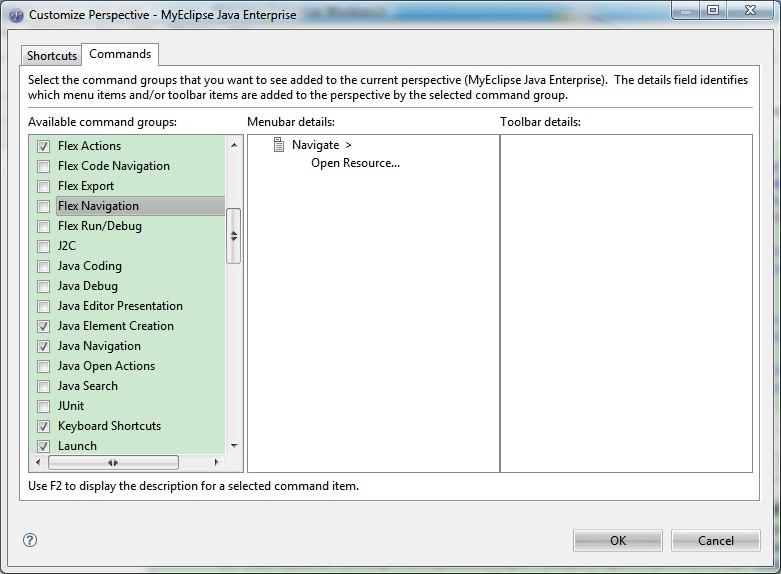This screenshot has height=574, width=781.
Task: Uncheck the Keyboard Shortcuts checkbox
Action: click(43, 426)
